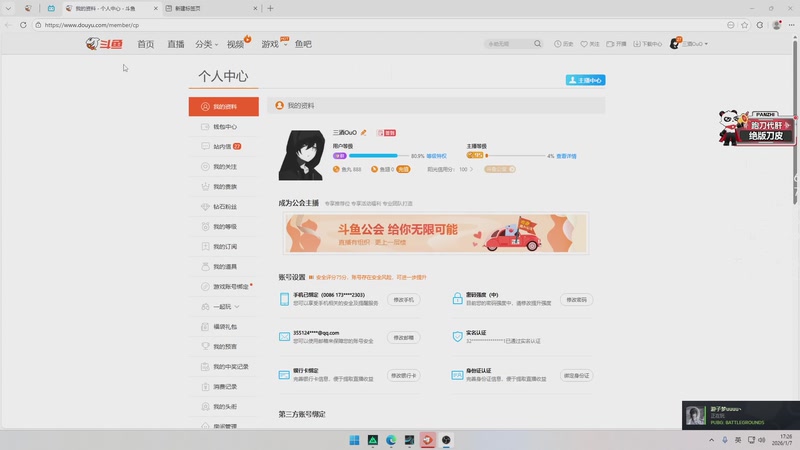Click the 斗鱼公会 guild banner
Image resolution: width=800 pixels, height=450 pixels.
436,233
